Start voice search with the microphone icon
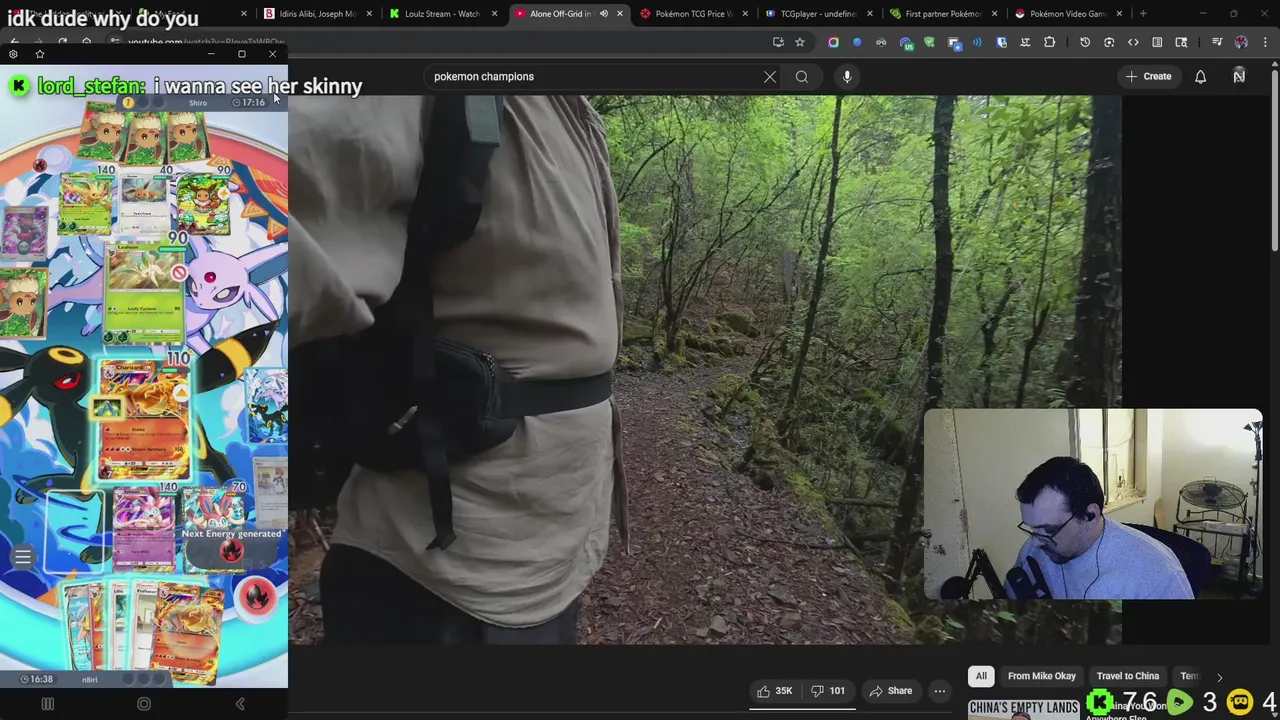The height and width of the screenshot is (720, 1280). 847,76
